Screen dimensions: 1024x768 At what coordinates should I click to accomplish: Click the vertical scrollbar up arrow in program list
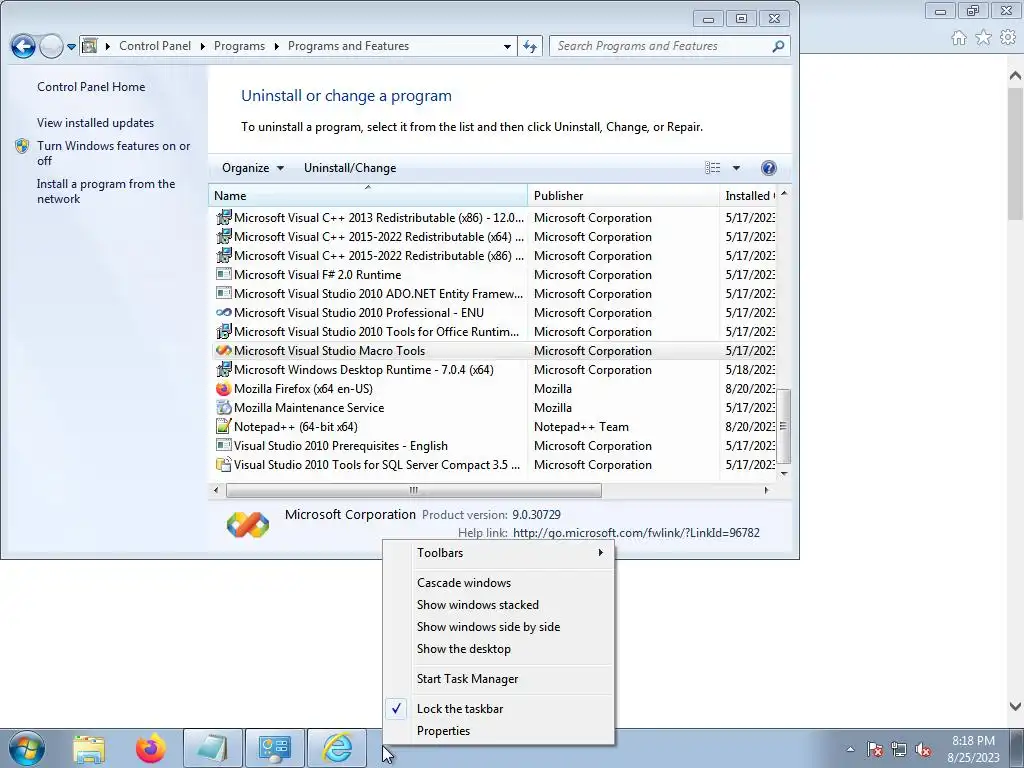tap(784, 194)
